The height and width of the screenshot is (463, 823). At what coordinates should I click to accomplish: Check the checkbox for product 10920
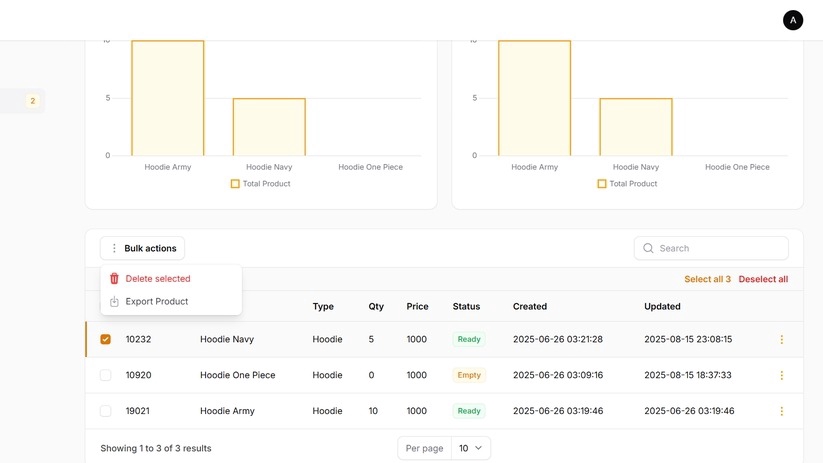[x=105, y=375]
